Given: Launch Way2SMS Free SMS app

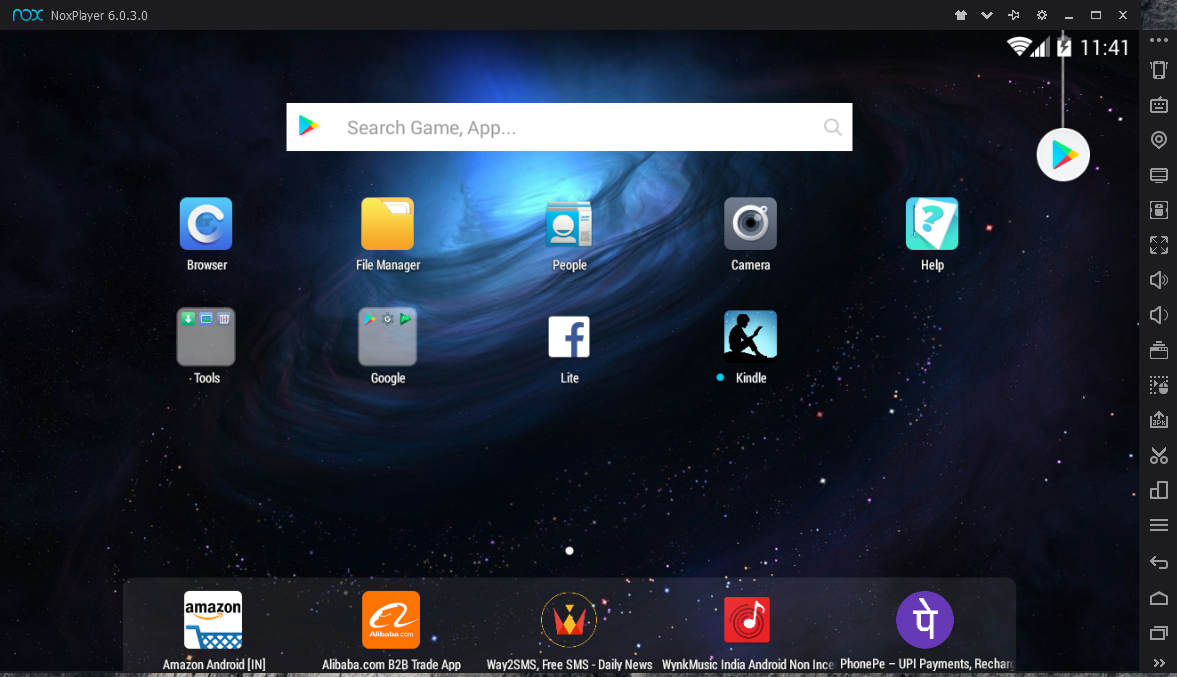Looking at the screenshot, I should point(569,620).
